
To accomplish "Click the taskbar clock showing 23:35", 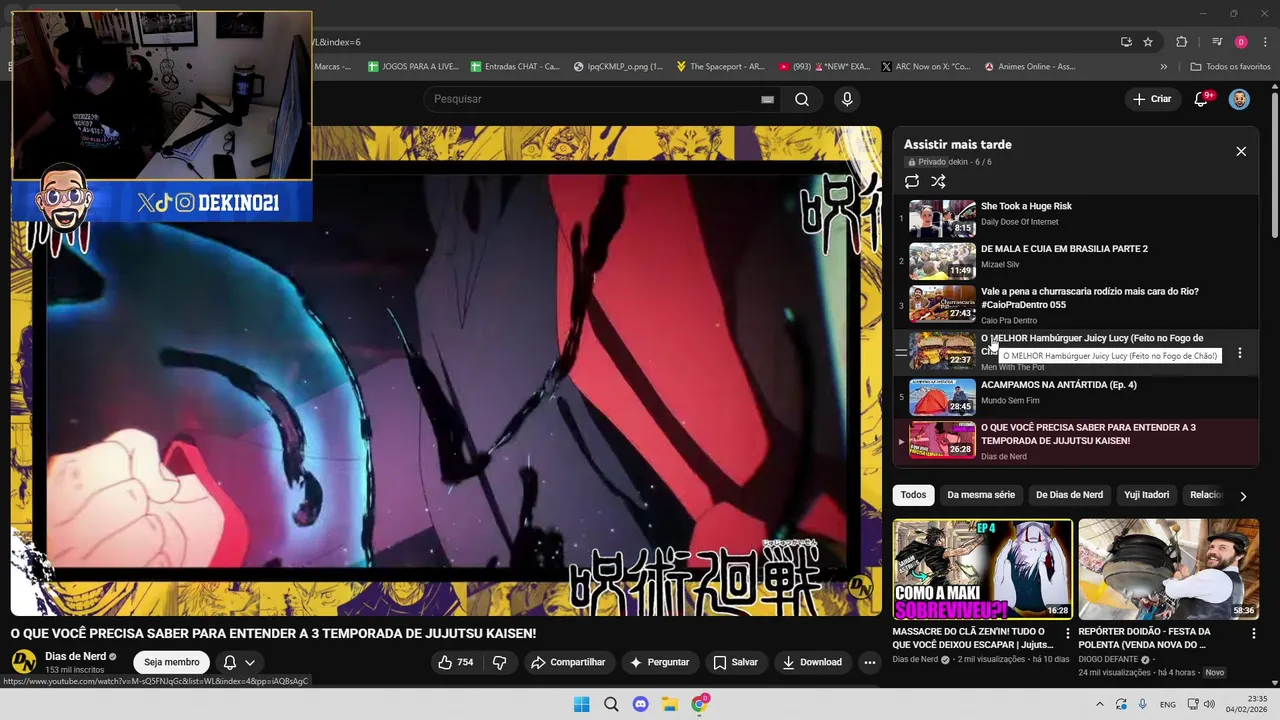I will (x=1247, y=704).
